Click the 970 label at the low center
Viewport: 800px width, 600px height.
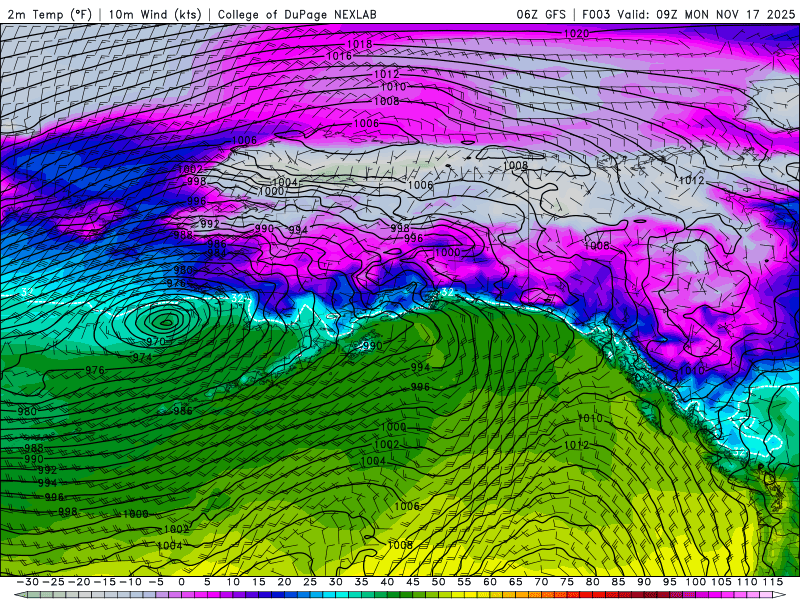point(156,341)
